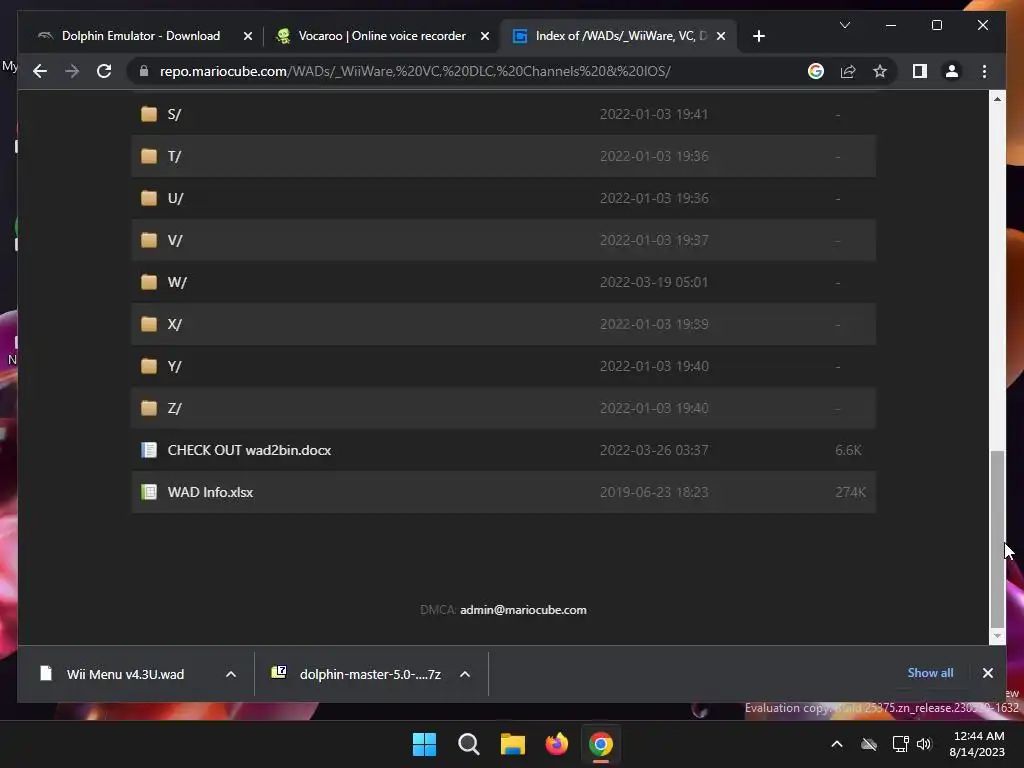Open File Explorer from taskbar
1024x768 pixels.
coord(513,744)
